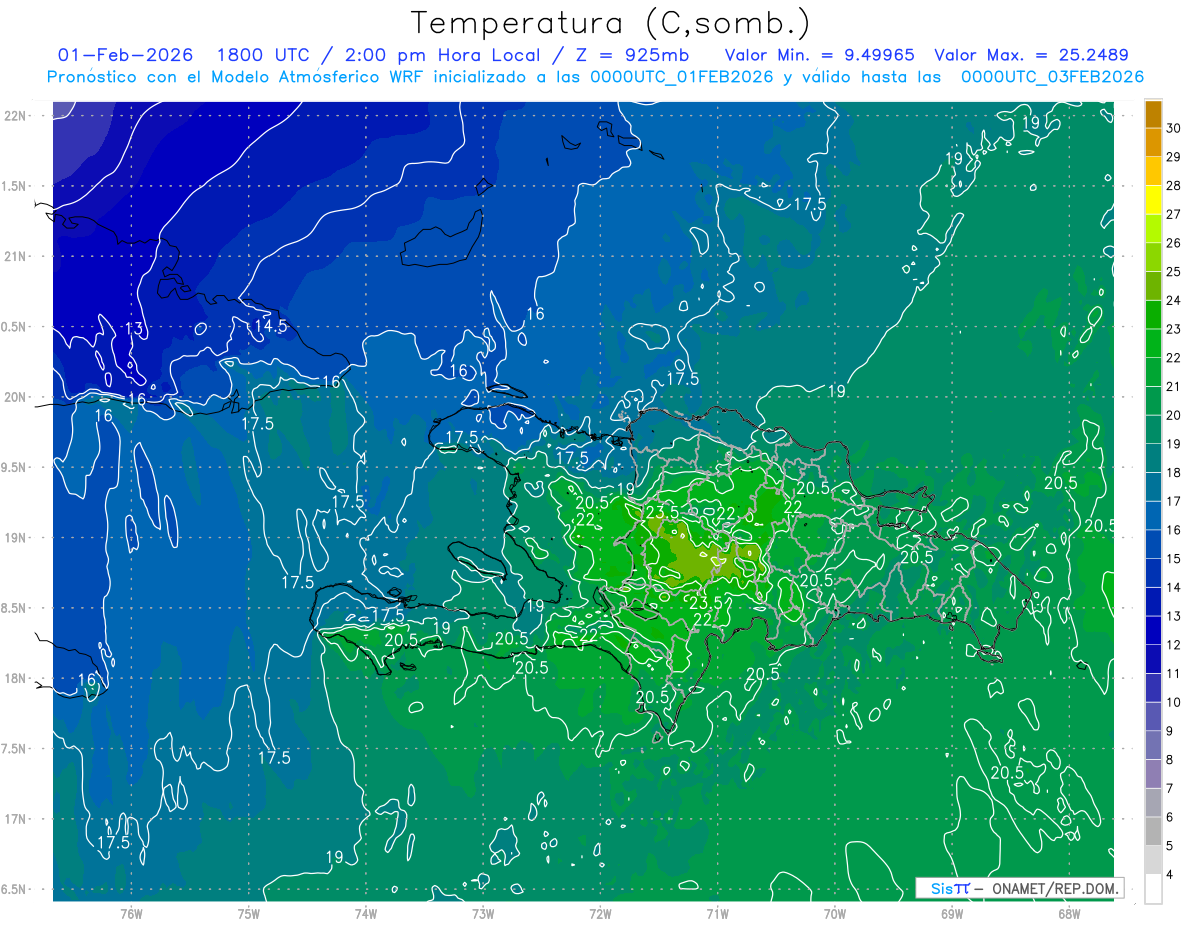1200x927 pixels.
Task: Click the '17N' latitude axis label
Action: (15, 820)
